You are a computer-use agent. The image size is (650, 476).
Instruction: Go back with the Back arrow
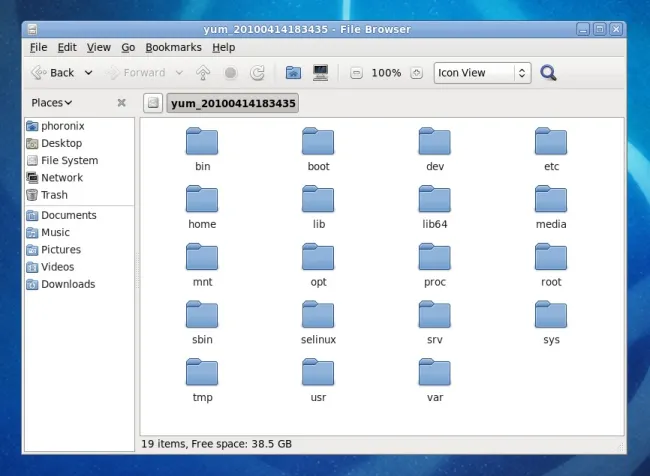point(53,73)
